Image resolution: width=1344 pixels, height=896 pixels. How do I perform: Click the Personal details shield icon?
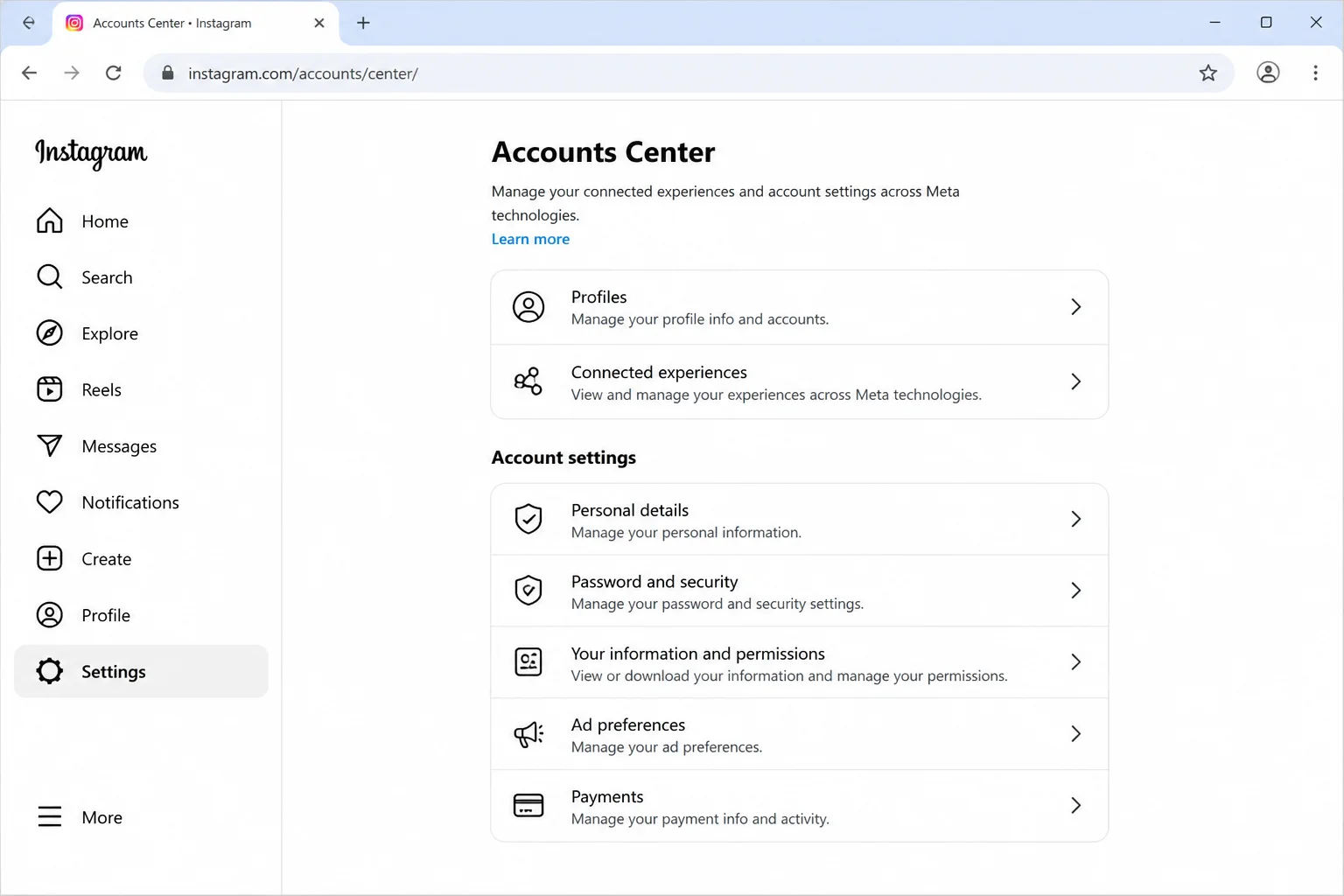[x=528, y=519]
